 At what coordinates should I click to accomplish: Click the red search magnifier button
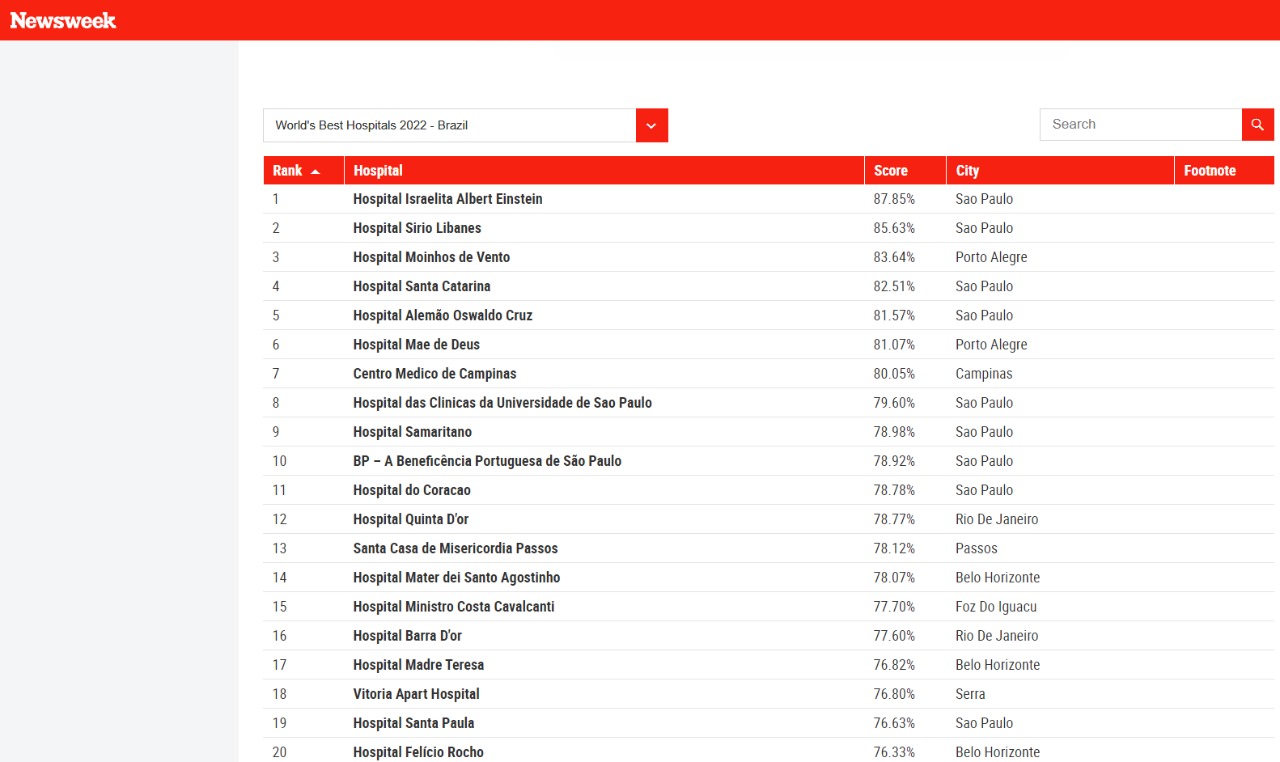click(1258, 124)
